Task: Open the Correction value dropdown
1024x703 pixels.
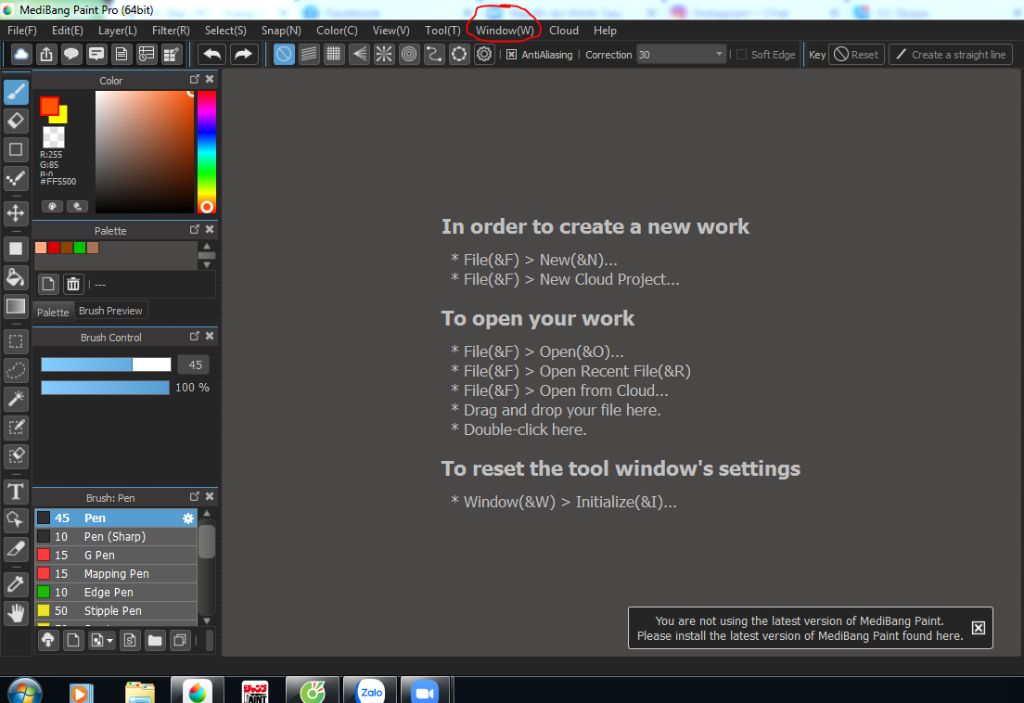Action: click(x=719, y=54)
